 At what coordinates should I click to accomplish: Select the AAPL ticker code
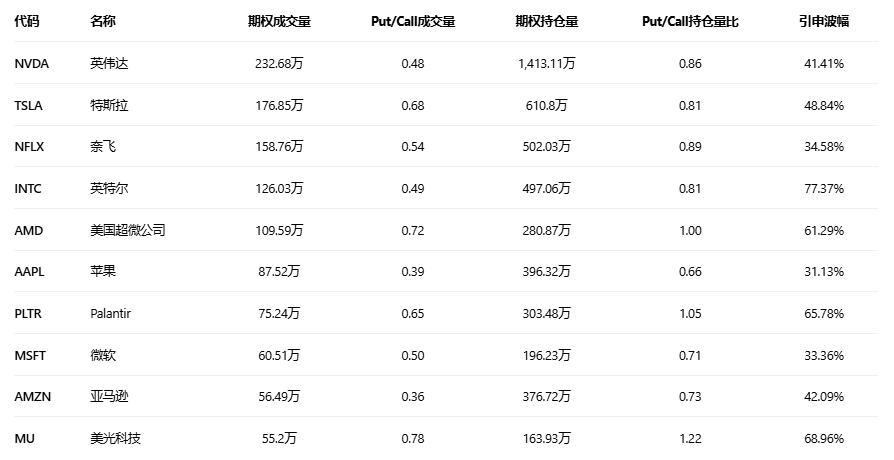30,272
